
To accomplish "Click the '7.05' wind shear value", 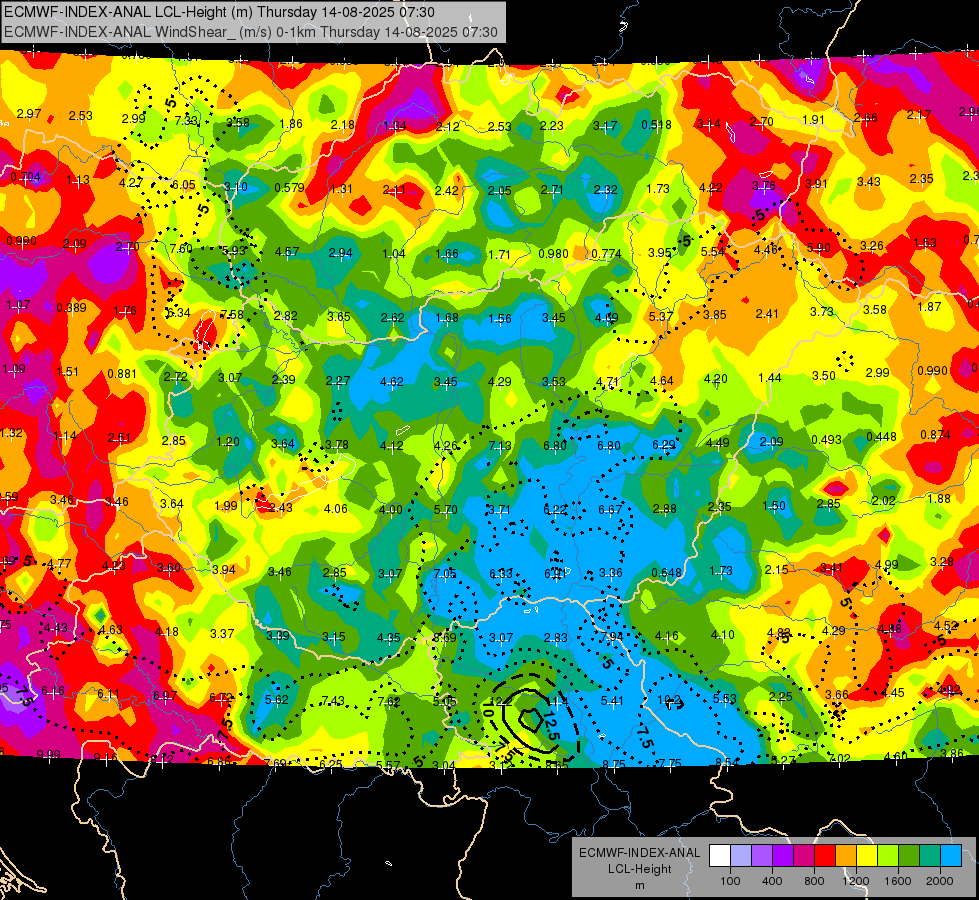I will click(445, 573).
